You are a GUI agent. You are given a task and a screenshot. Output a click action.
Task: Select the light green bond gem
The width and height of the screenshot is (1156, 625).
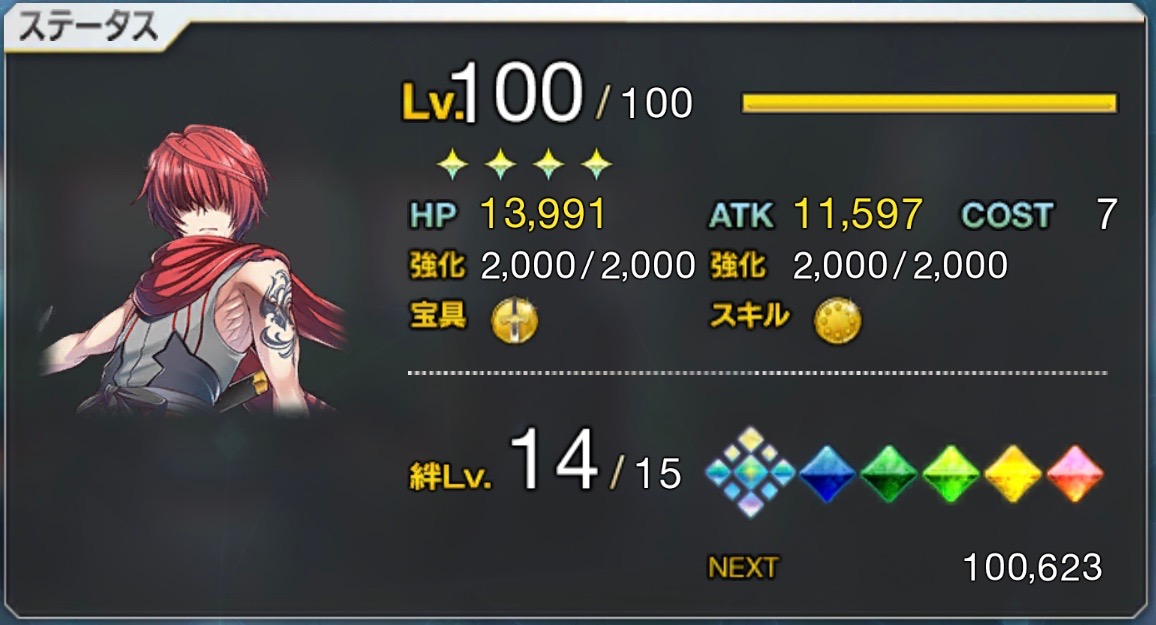click(x=951, y=474)
